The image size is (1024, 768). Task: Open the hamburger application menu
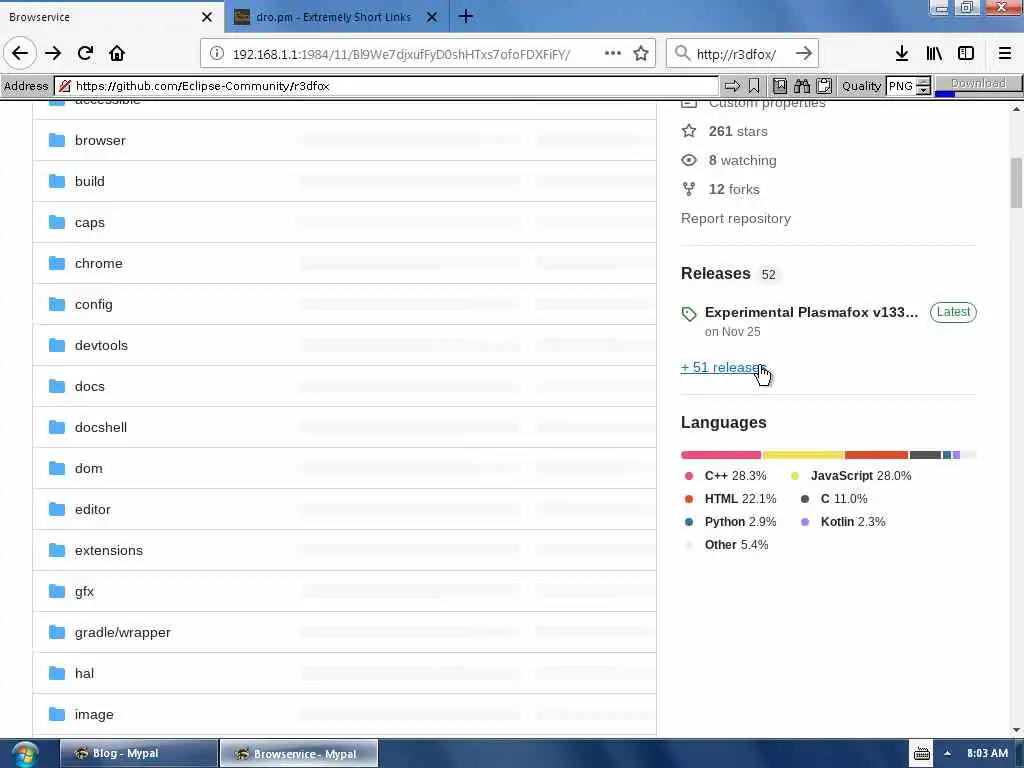click(x=1005, y=54)
